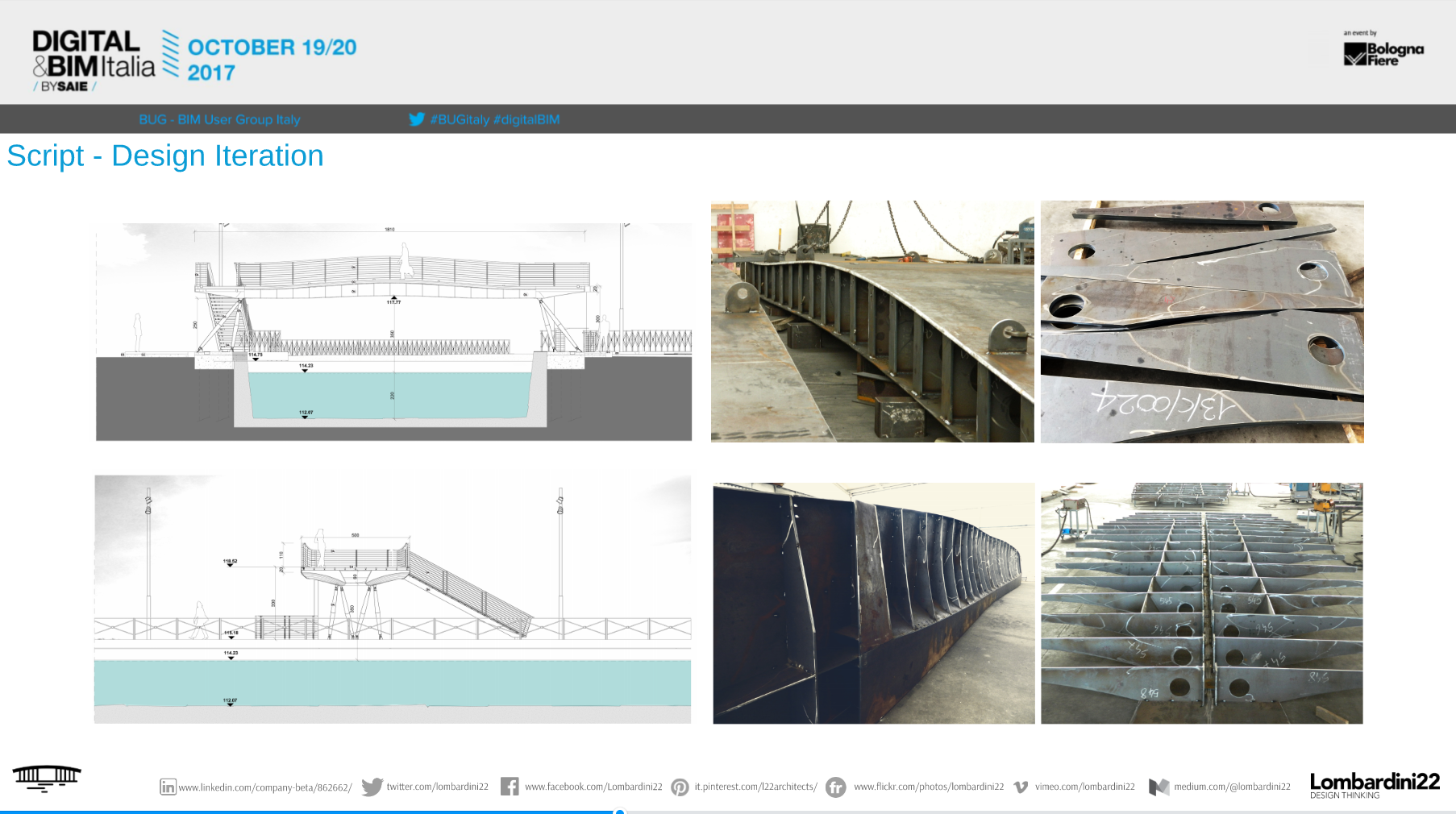1456x814 pixels.
Task: Open the www.facebook.com/Lombardini22 link
Action: (593, 787)
